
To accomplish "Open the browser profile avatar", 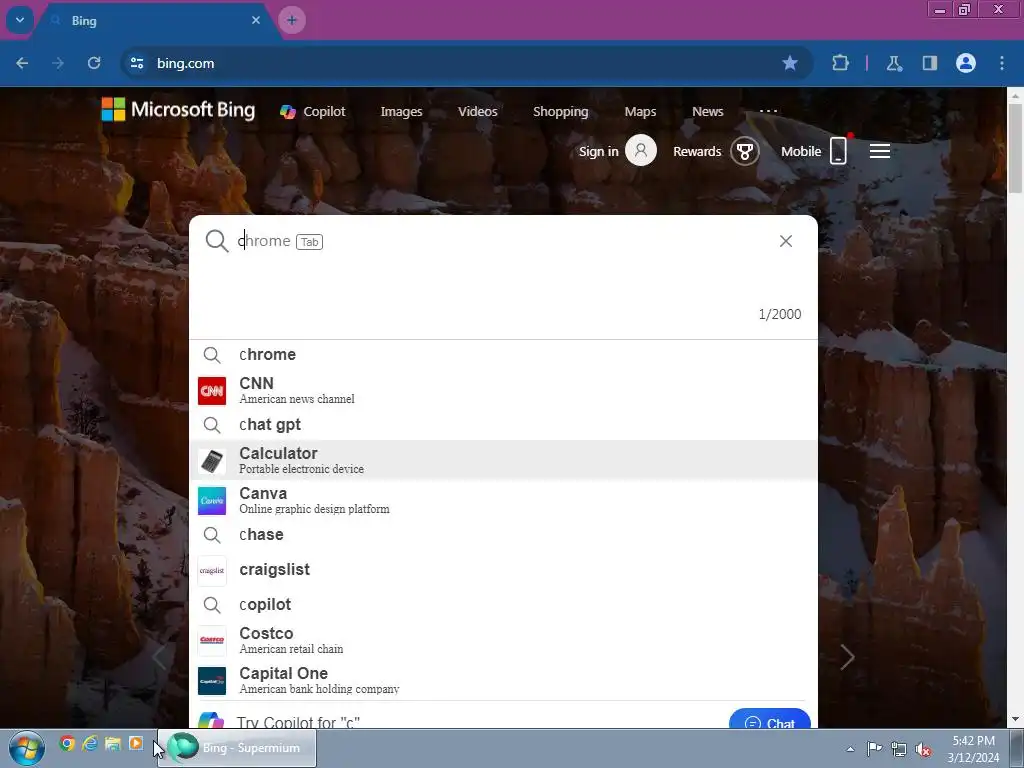I will pyautogui.click(x=966, y=63).
